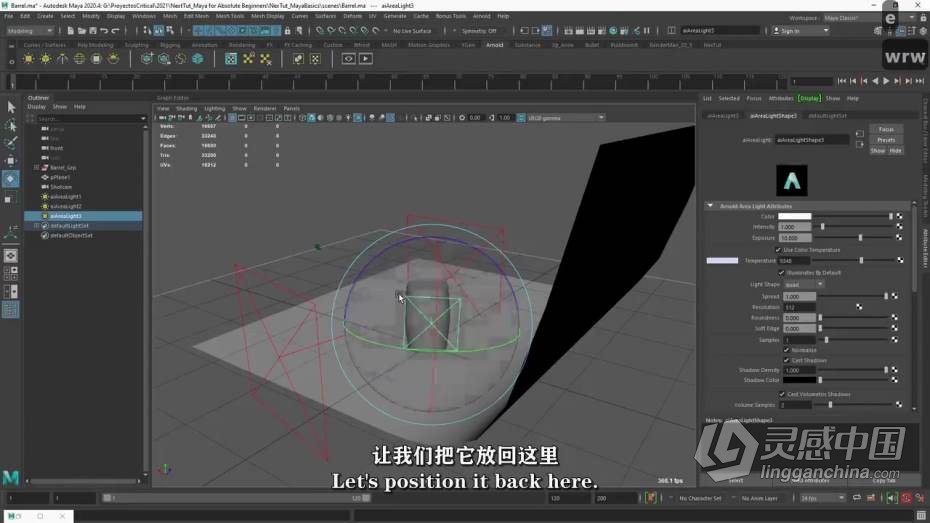The height and width of the screenshot is (523, 930).
Task: Click the Intensity value field
Action: pyautogui.click(x=794, y=227)
